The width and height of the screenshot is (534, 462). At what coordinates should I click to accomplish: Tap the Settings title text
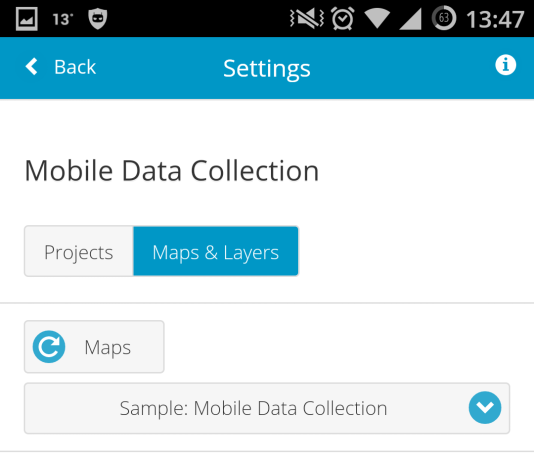point(267,69)
